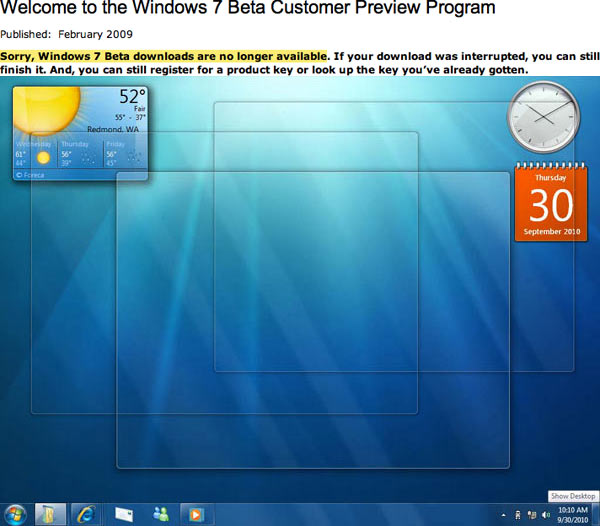Click September 2010 on the calendar gadget

click(552, 231)
